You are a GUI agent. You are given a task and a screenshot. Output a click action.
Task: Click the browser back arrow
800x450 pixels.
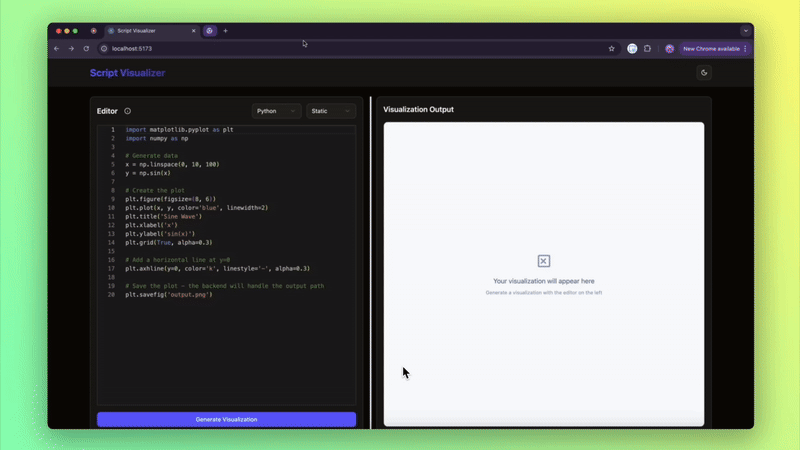[x=57, y=48]
